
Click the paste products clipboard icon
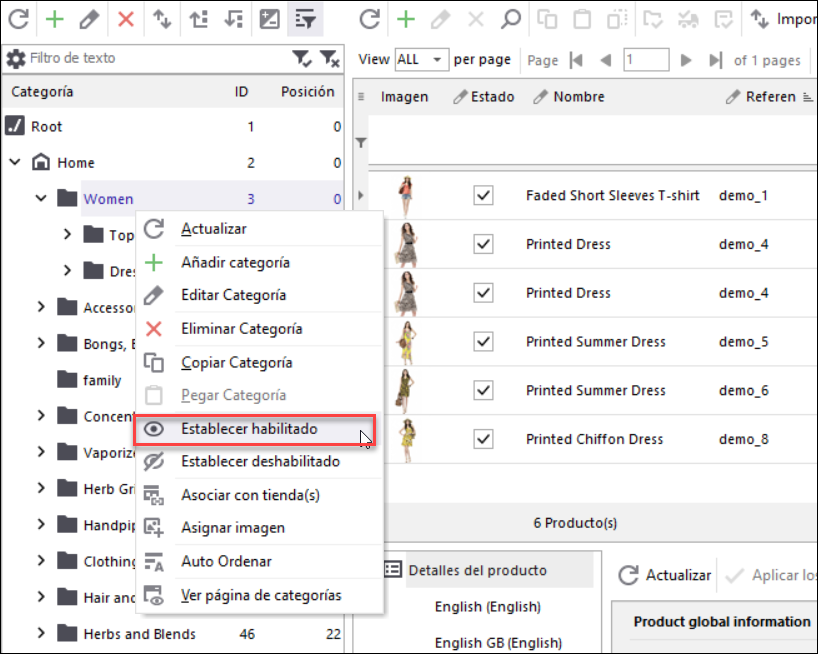(582, 19)
